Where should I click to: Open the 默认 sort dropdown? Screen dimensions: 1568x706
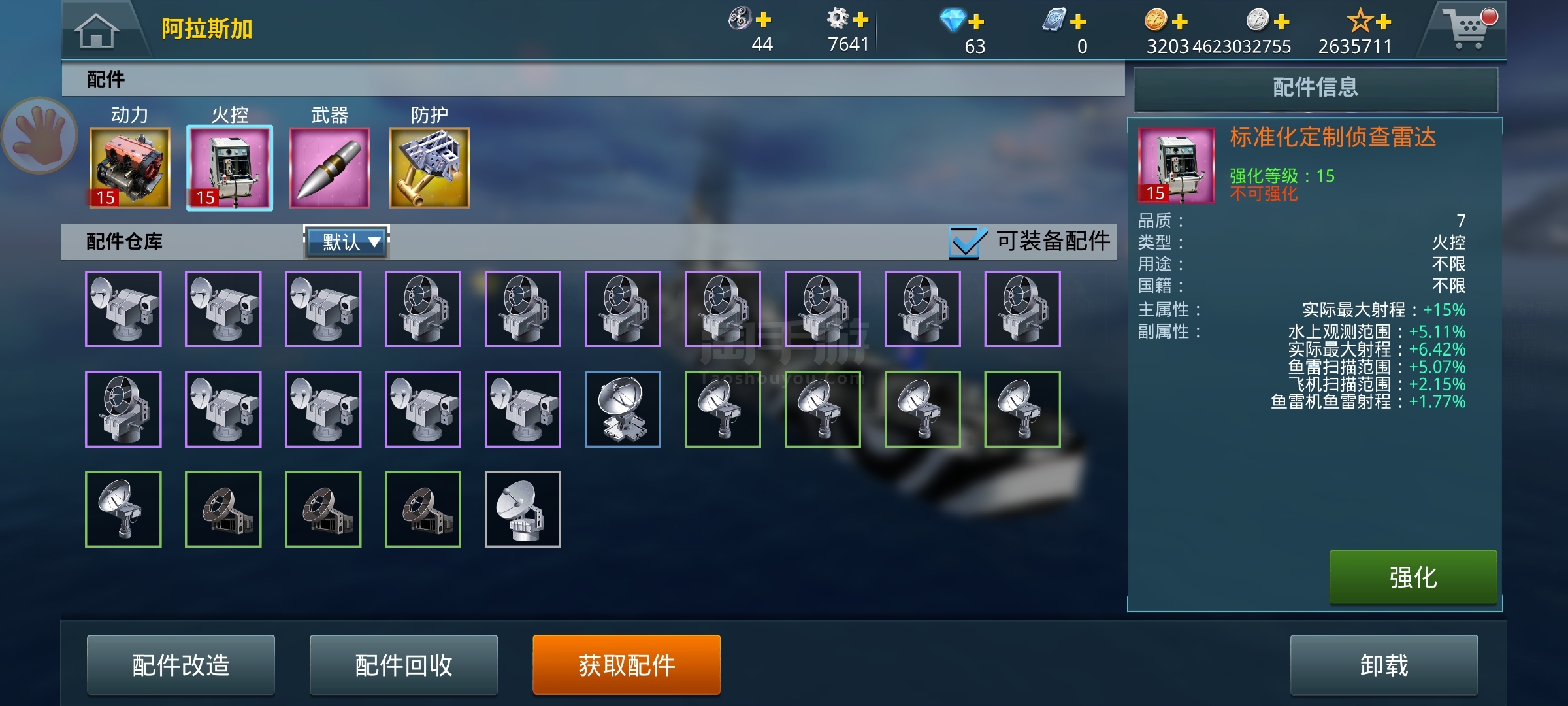(x=347, y=242)
